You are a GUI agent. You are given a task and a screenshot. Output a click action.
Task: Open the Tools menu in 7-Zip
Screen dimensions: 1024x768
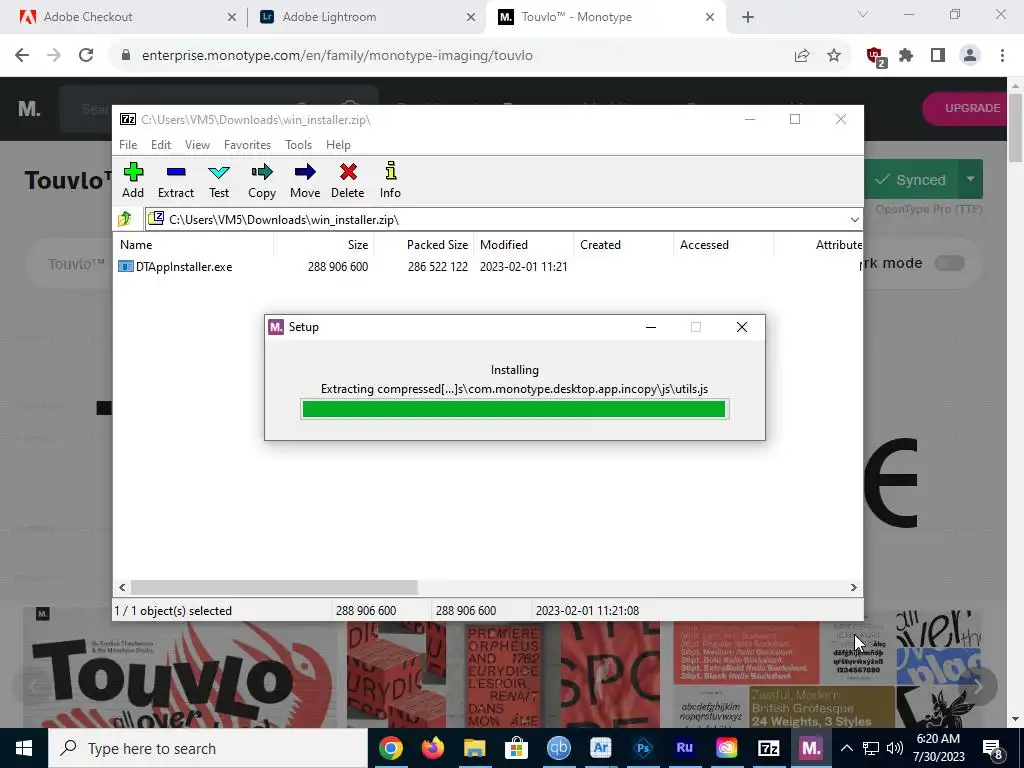point(298,145)
